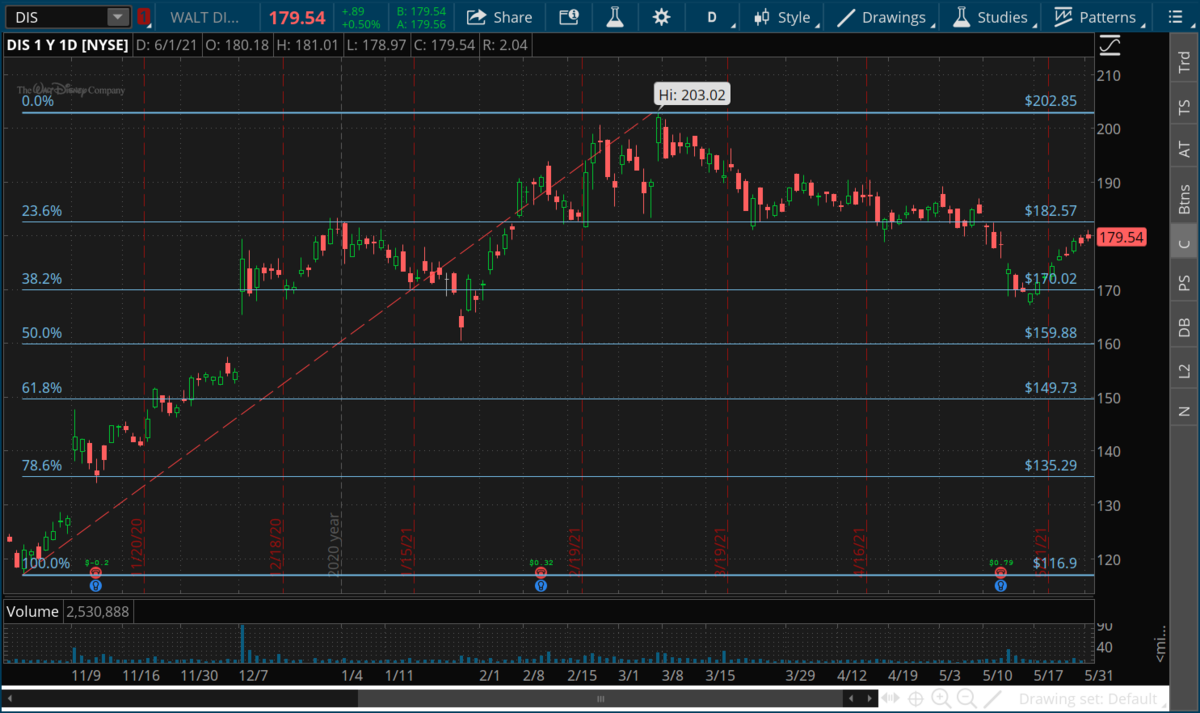Open the AT sidebar tab
This screenshot has width=1200, height=713.
pyautogui.click(x=1184, y=150)
